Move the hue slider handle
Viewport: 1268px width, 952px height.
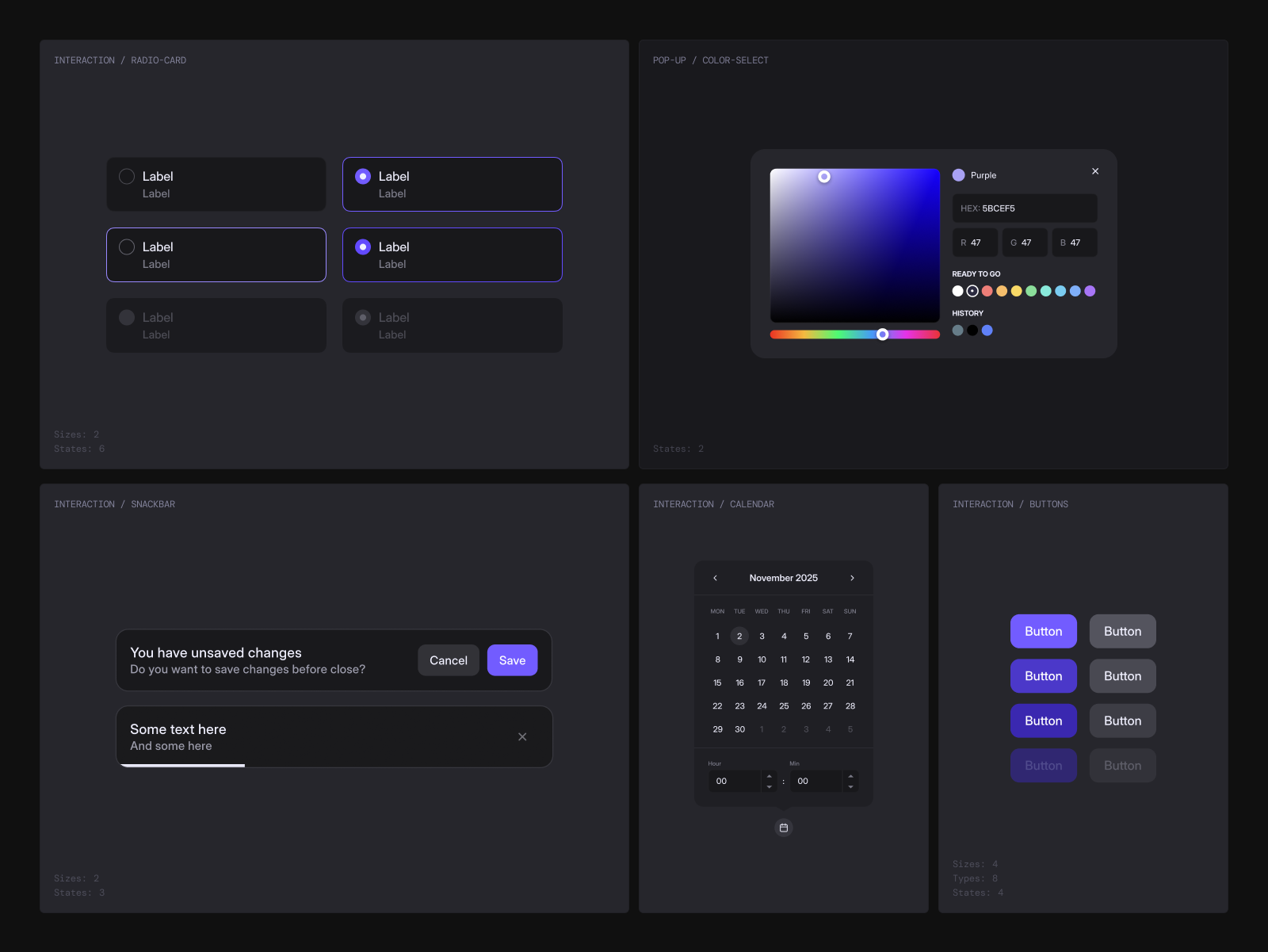tap(883, 335)
